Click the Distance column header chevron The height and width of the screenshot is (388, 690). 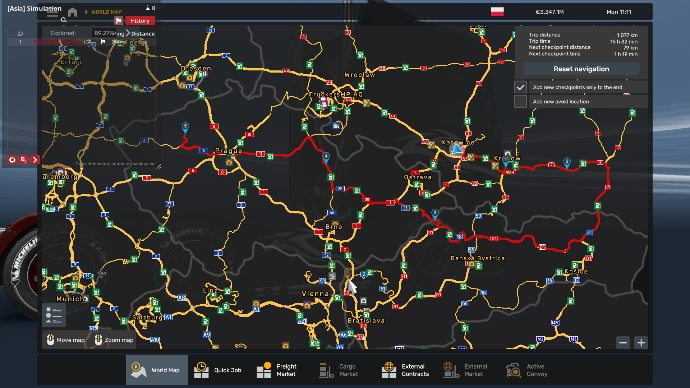pyautogui.click(x=128, y=33)
